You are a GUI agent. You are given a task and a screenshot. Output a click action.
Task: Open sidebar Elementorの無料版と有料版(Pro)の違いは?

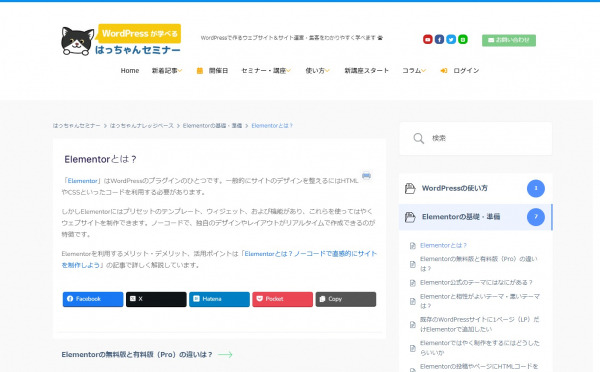478,264
